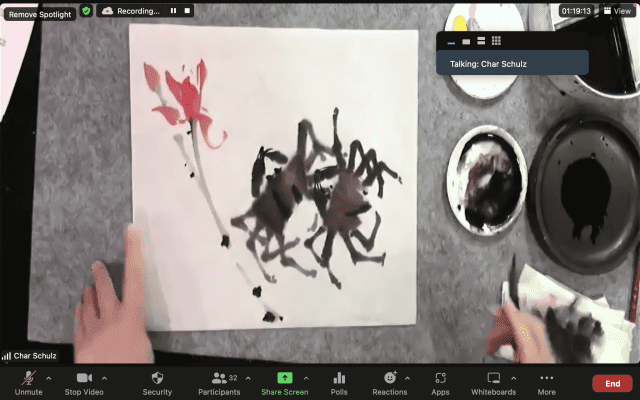Click the Recording... status label
The image size is (640, 400).
[138, 11]
